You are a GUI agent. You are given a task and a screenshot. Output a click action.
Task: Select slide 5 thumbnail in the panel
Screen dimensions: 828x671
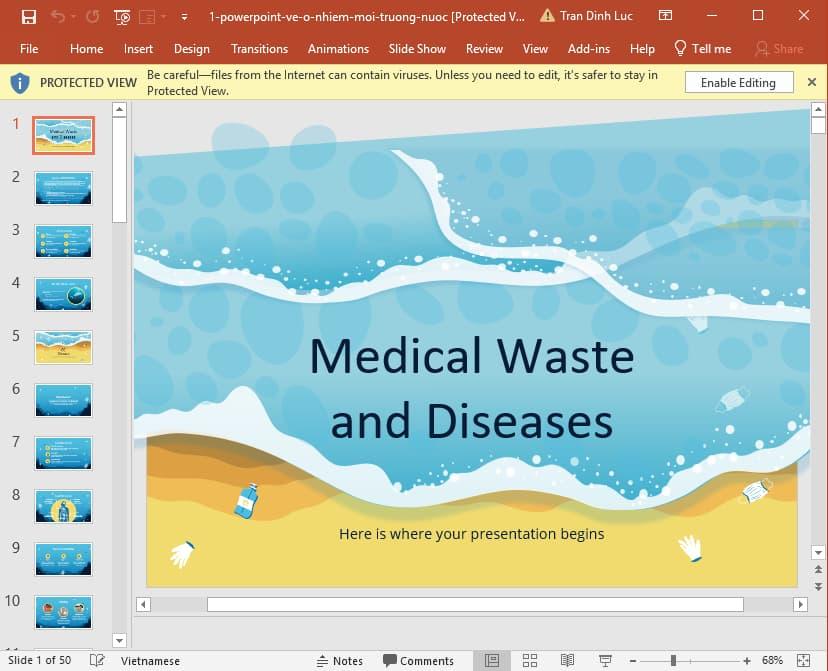tap(63, 347)
